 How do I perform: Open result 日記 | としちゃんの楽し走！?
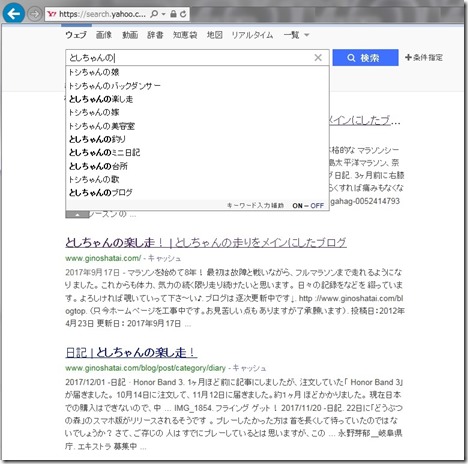pyautogui.click(x=131, y=352)
